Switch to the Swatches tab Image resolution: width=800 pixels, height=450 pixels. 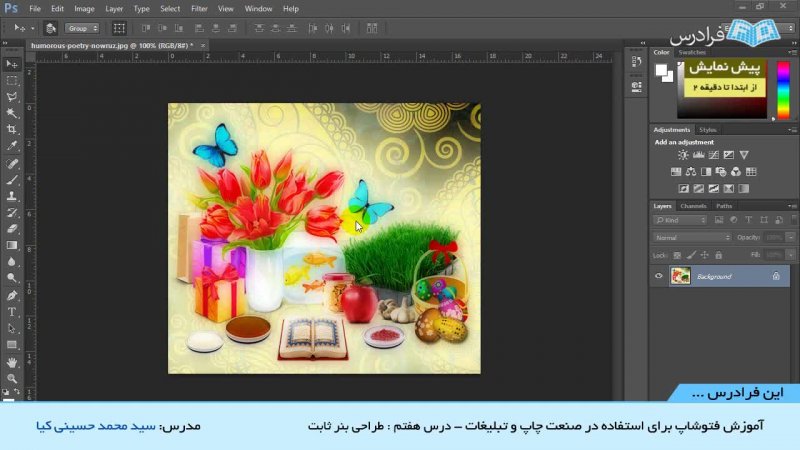pos(692,51)
